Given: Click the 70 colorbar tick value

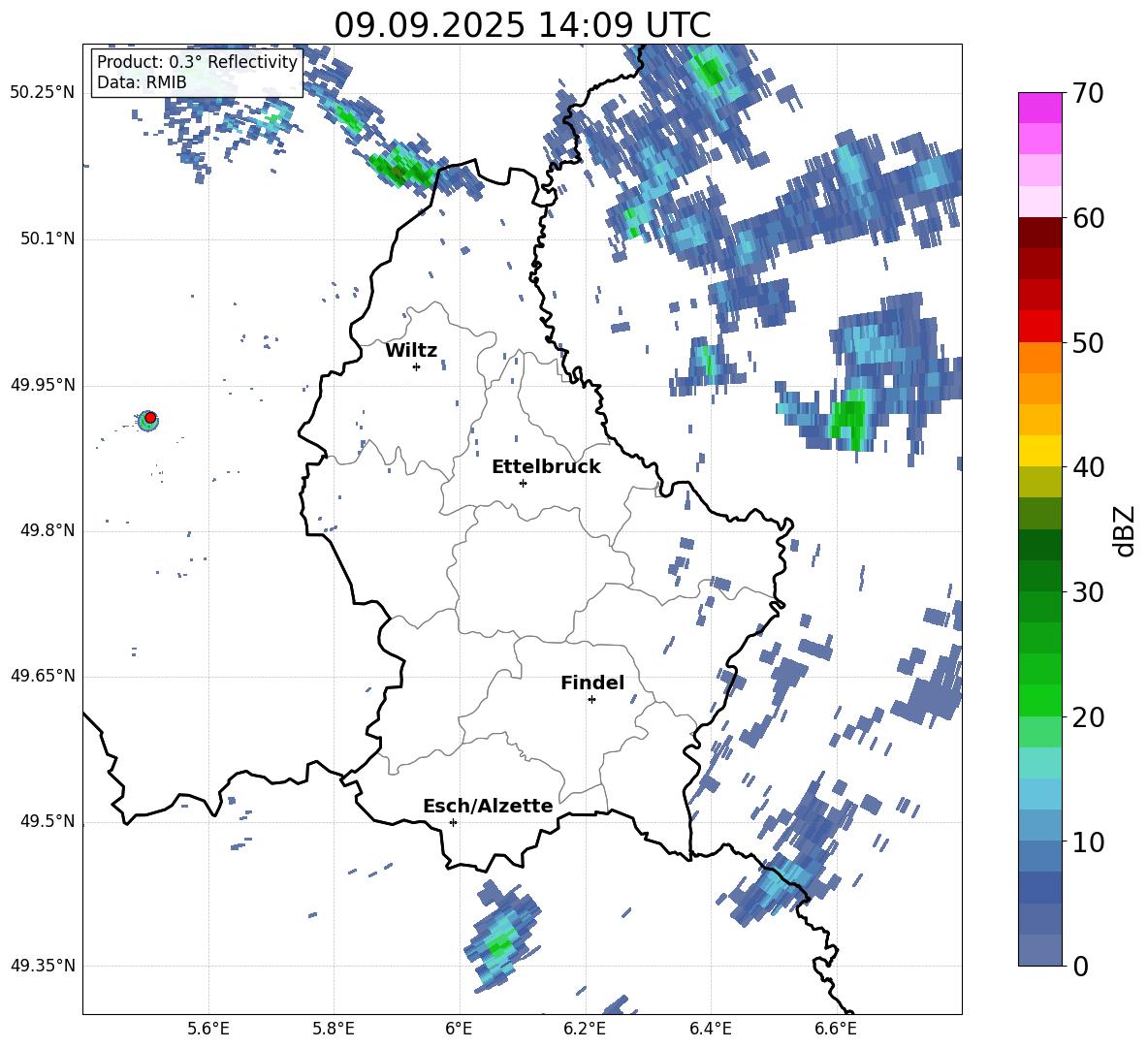Looking at the screenshot, I should 1088,93.
